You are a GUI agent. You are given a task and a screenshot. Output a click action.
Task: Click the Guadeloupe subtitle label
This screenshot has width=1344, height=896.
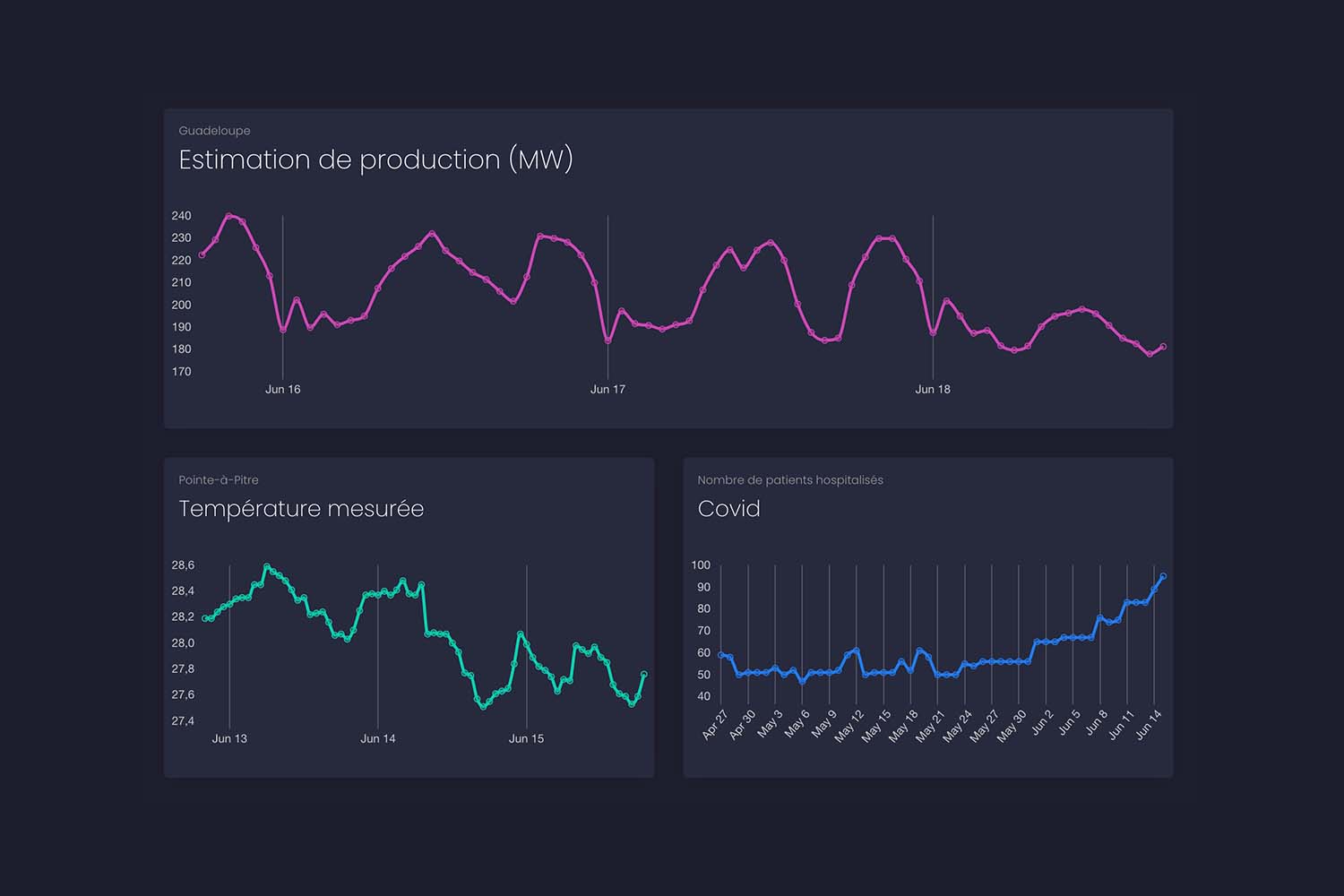[x=214, y=131]
